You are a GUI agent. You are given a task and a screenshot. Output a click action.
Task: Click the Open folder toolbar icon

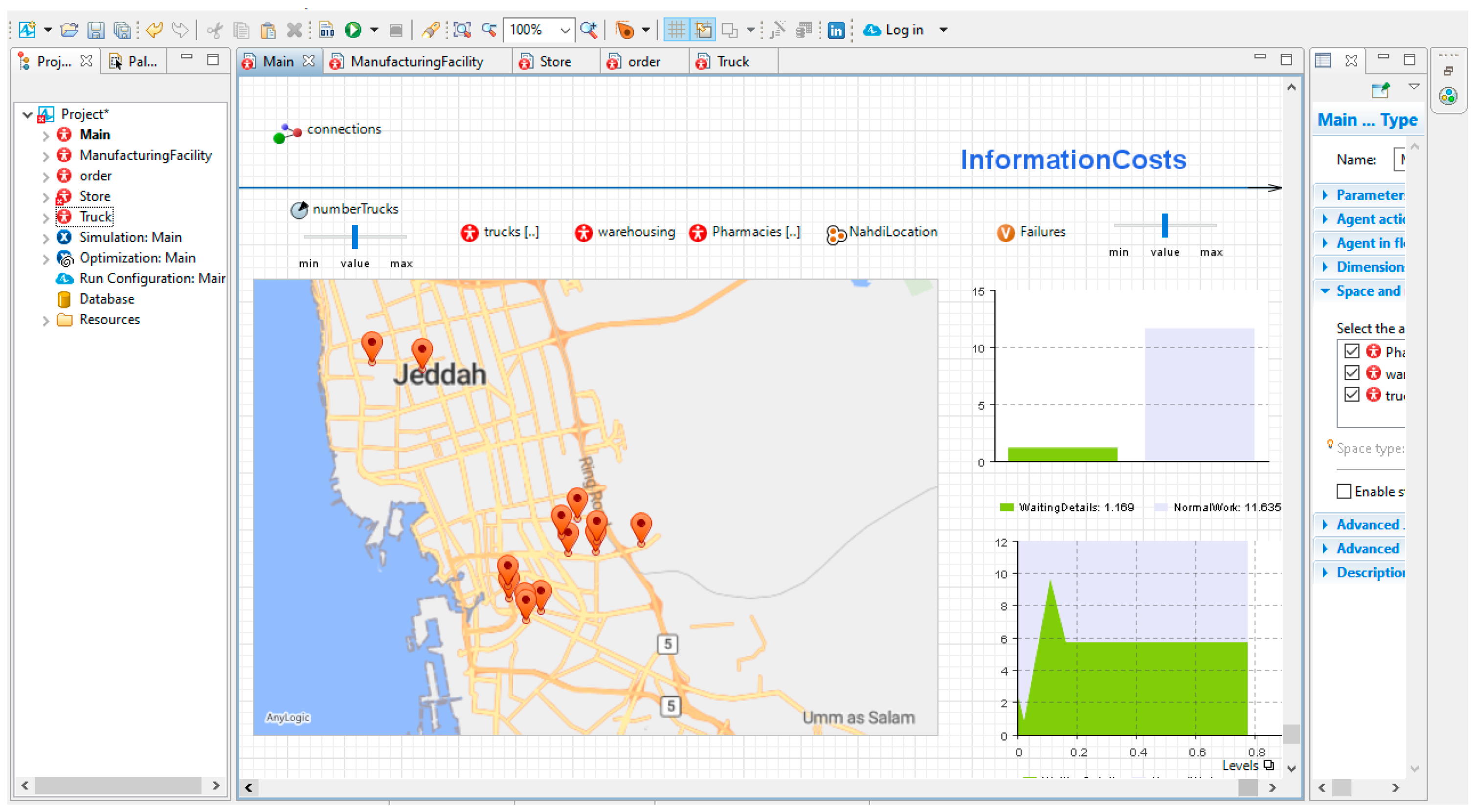[69, 30]
